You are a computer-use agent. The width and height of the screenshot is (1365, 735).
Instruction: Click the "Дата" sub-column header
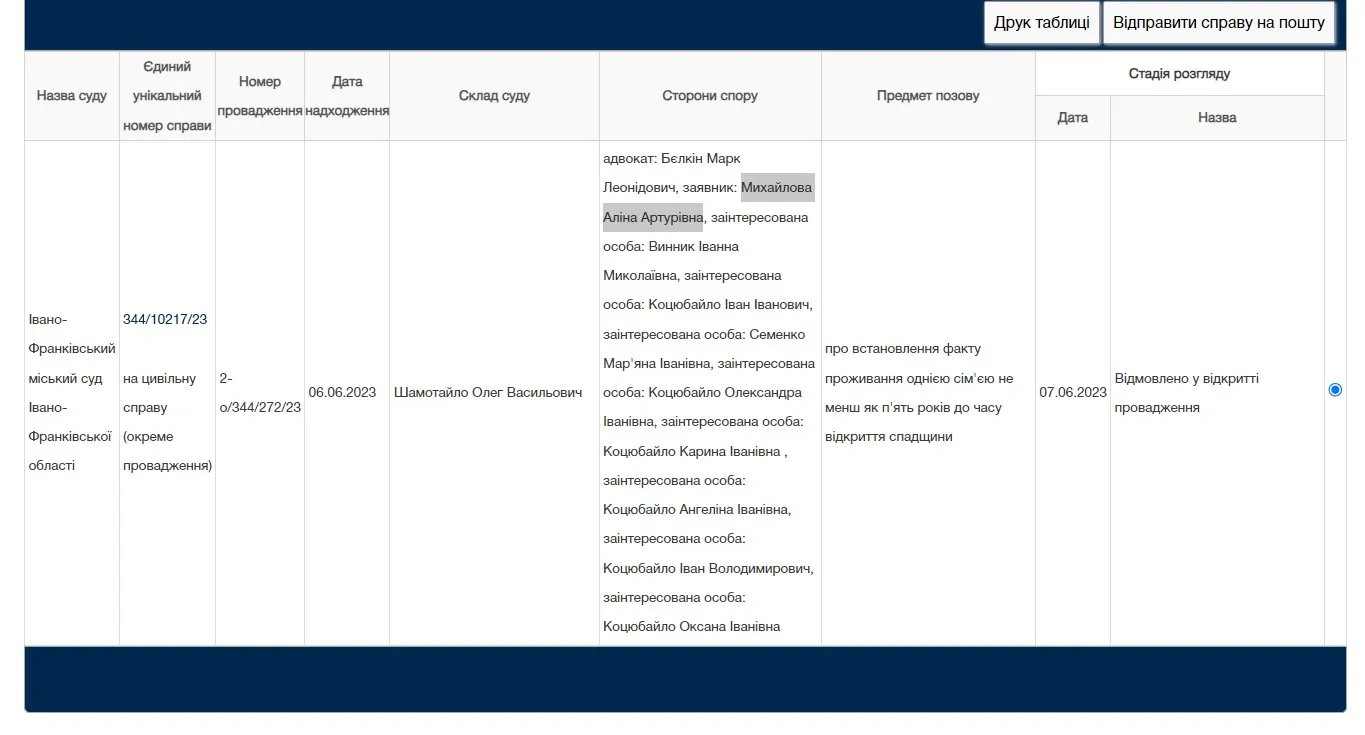click(1072, 118)
